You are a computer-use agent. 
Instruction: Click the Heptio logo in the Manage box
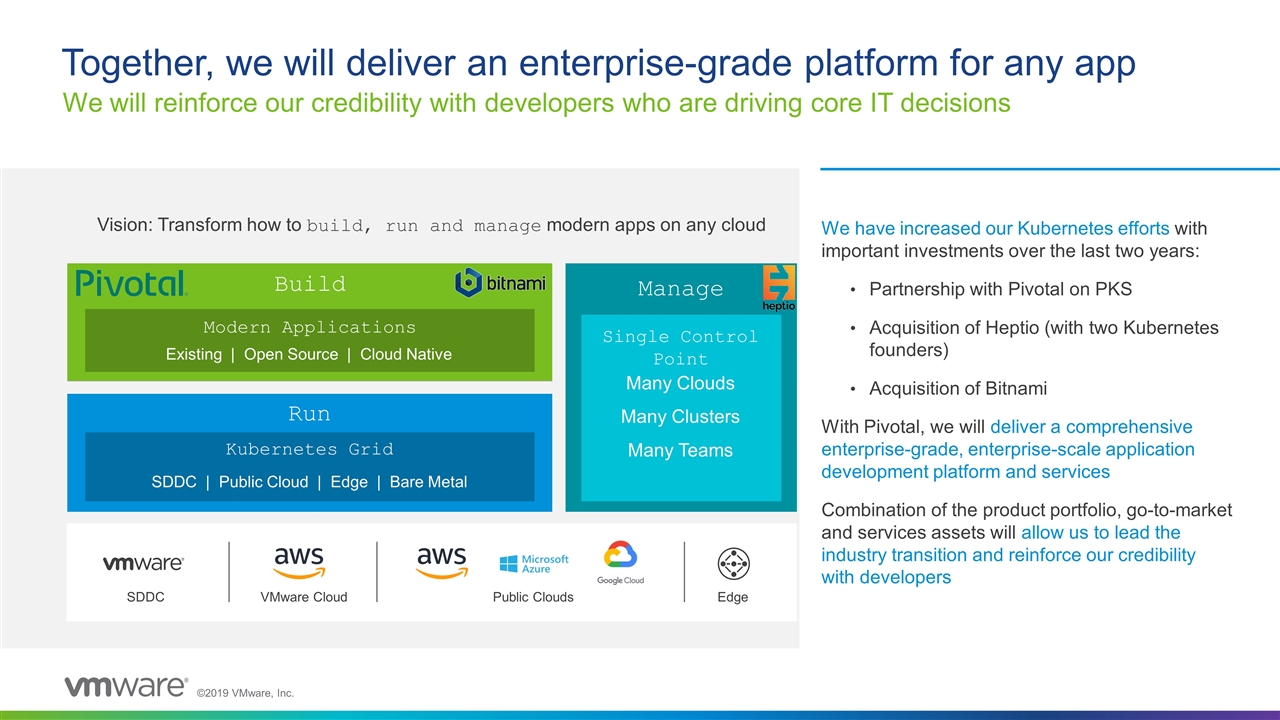pyautogui.click(x=779, y=287)
